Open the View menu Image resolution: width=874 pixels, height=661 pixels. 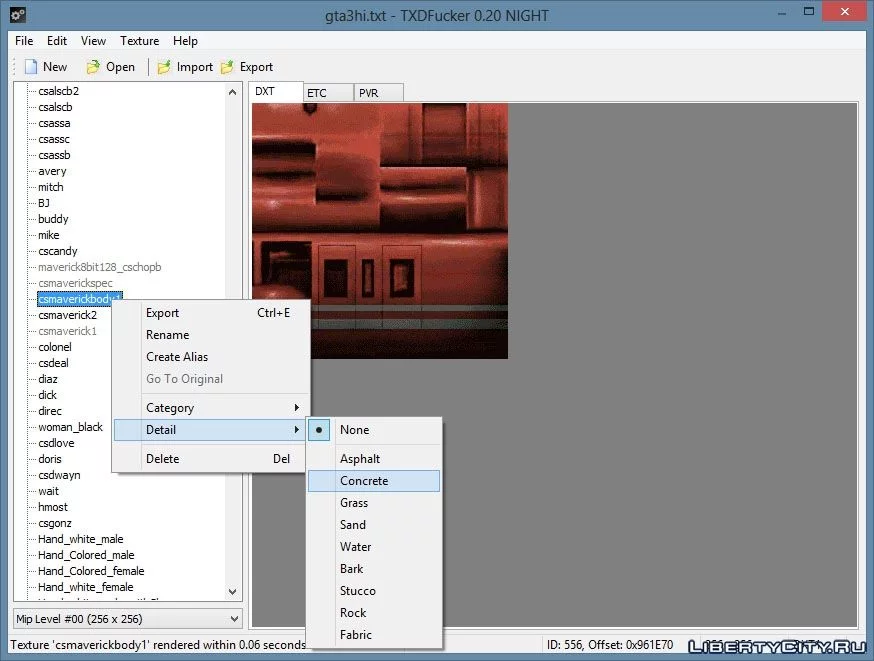point(93,41)
